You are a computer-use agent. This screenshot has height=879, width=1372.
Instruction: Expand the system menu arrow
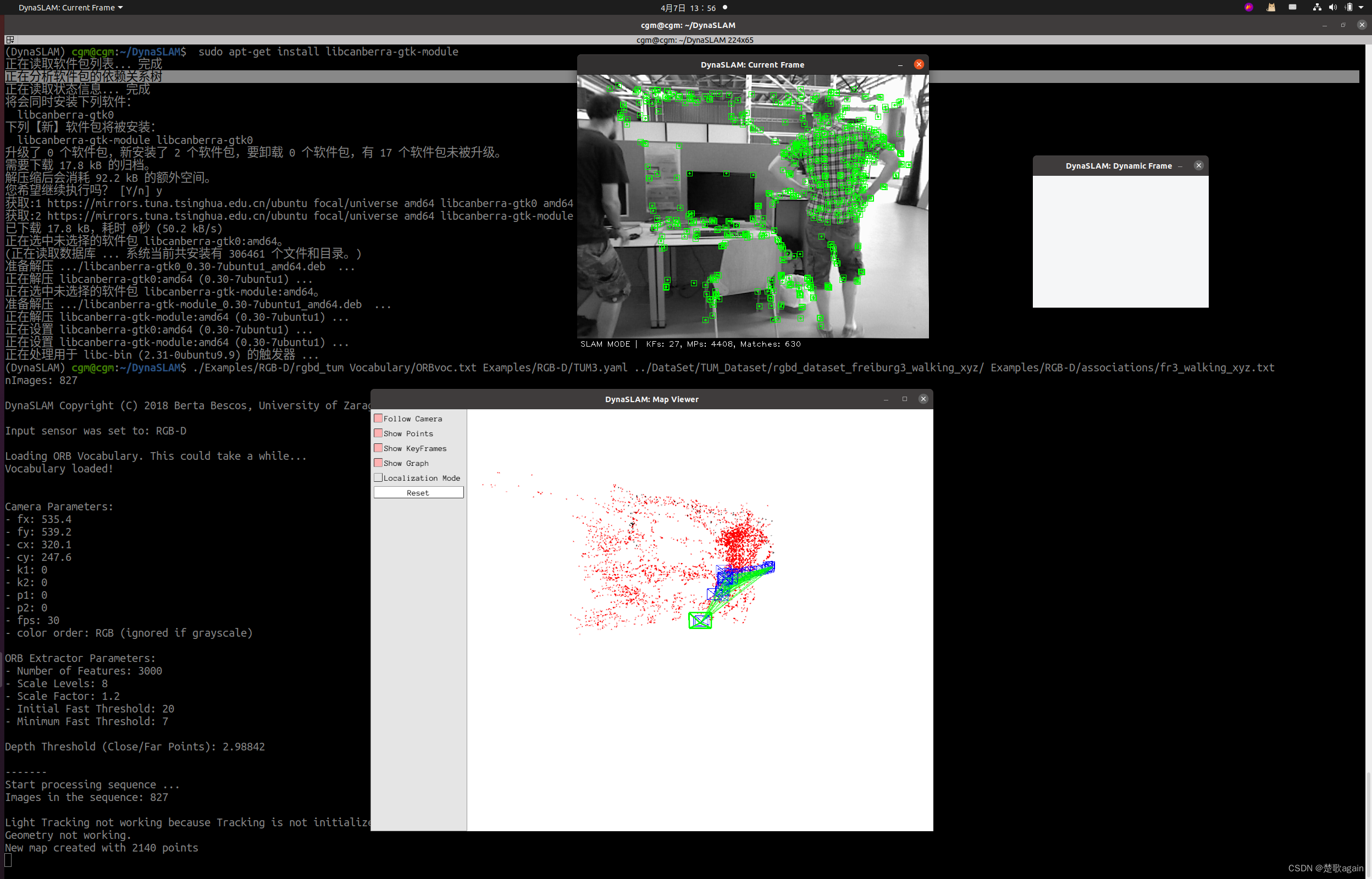coord(1361,8)
